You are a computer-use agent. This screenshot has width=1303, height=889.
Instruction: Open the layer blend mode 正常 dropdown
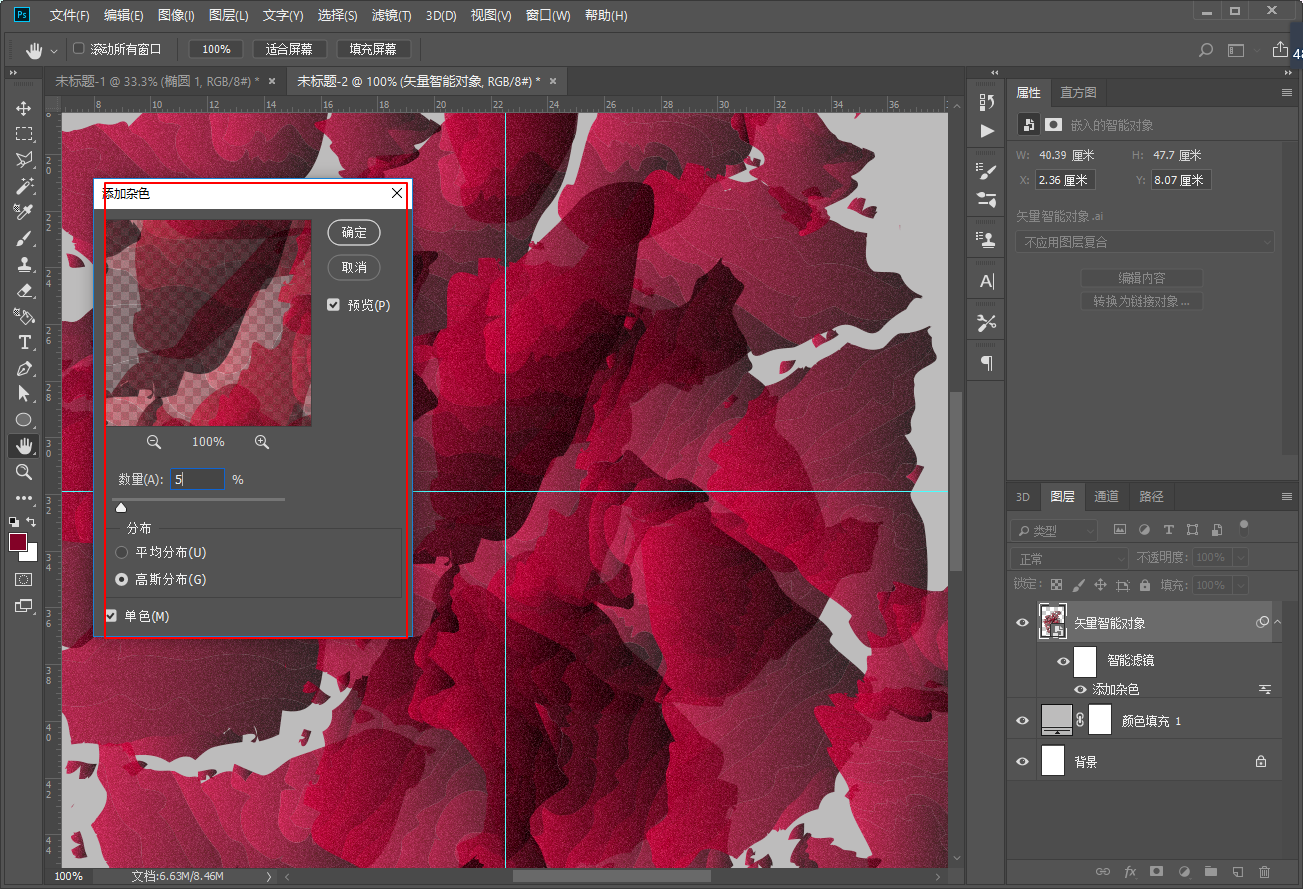pos(1069,558)
